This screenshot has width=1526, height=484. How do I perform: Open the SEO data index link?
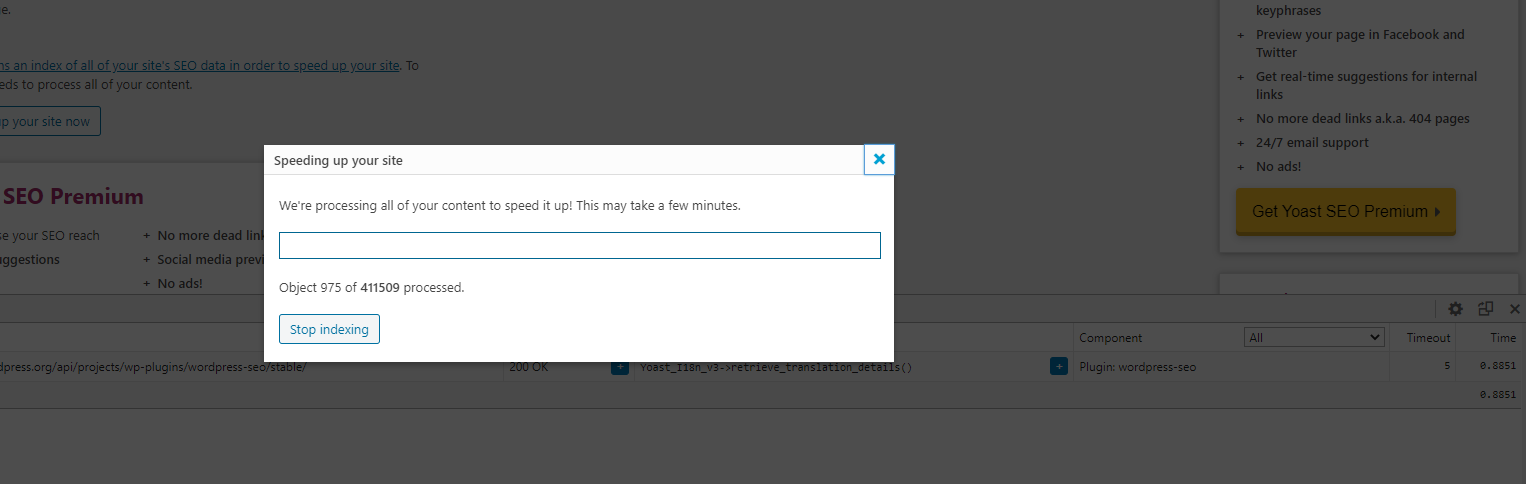click(x=200, y=65)
